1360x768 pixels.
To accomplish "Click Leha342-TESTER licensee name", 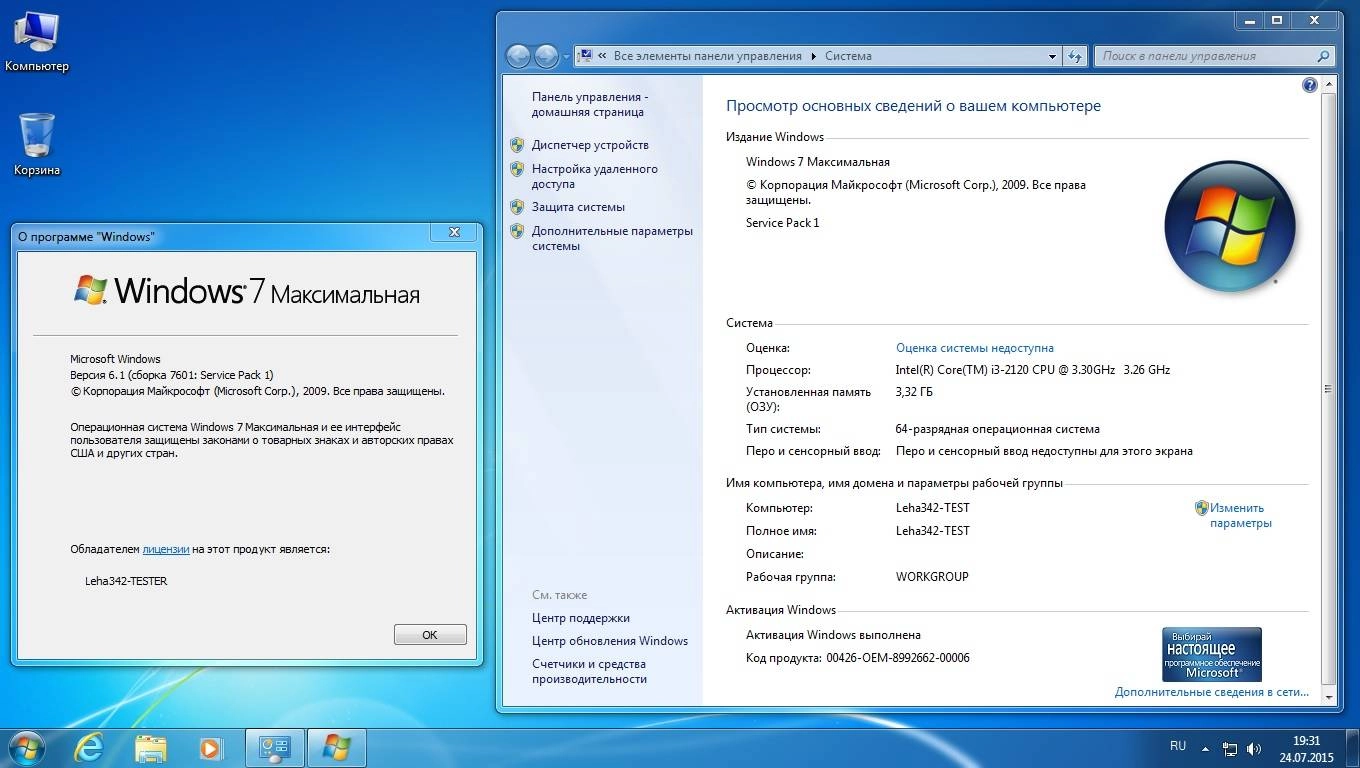I will click(127, 581).
